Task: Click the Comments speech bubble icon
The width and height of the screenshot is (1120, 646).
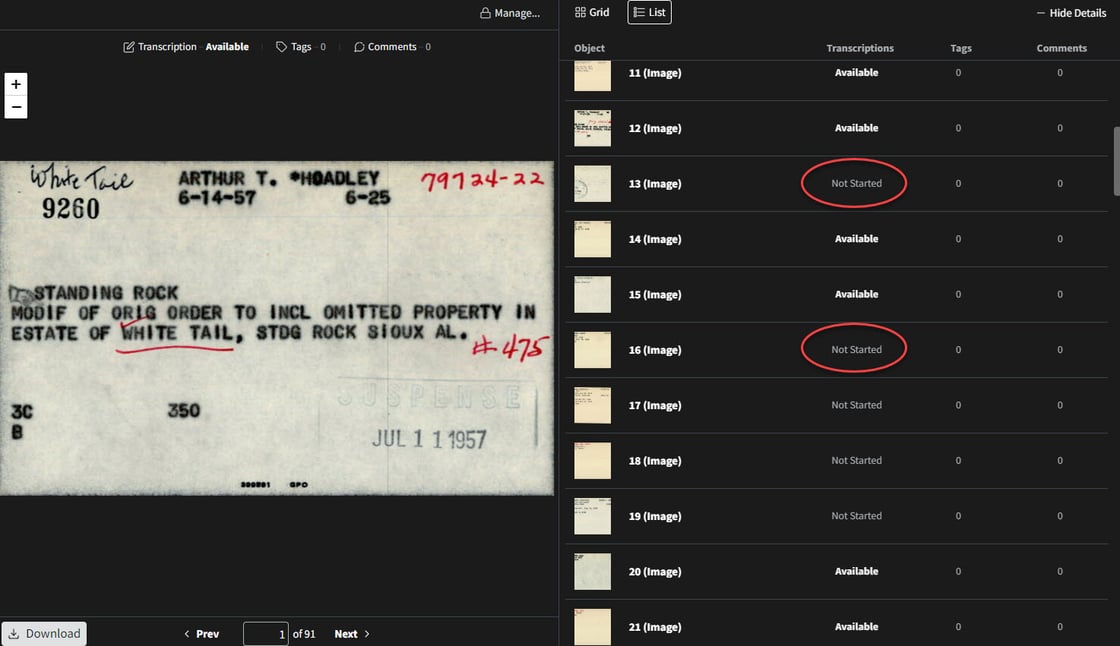Action: coord(359,46)
